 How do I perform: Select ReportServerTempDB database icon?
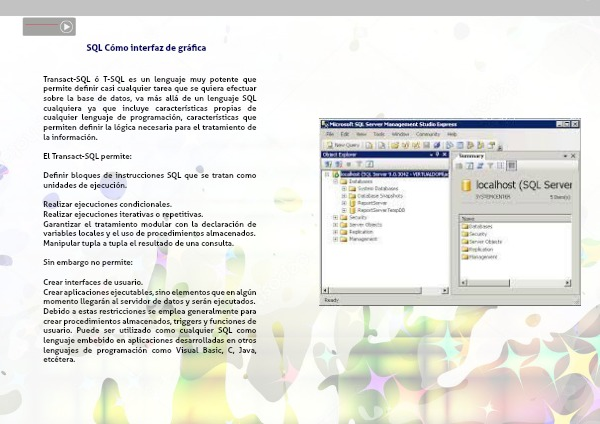click(351, 210)
